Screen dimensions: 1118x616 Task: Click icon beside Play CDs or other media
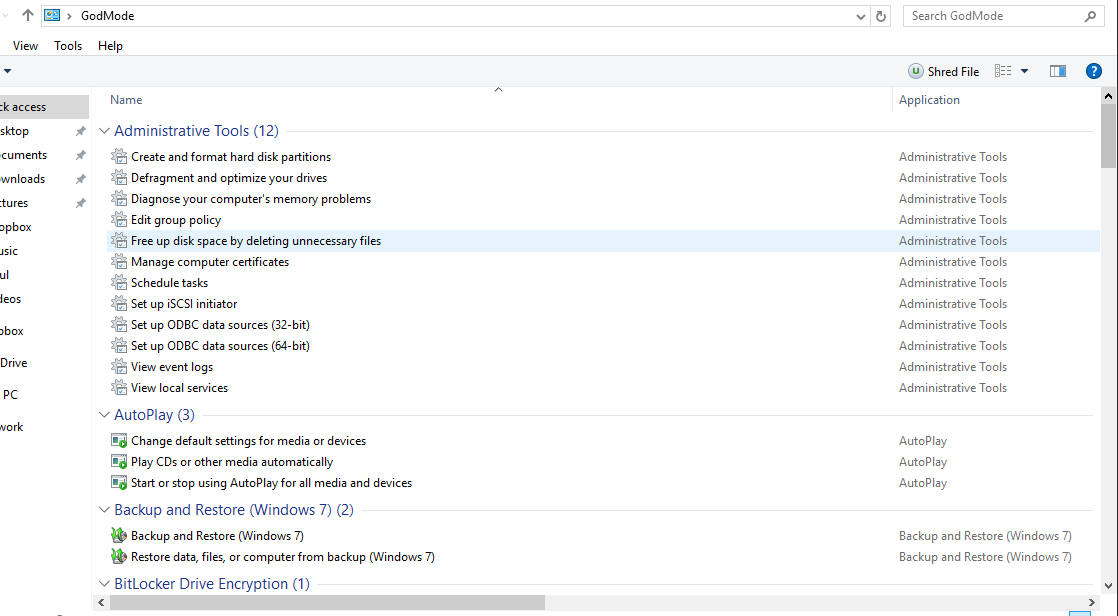tap(119, 462)
